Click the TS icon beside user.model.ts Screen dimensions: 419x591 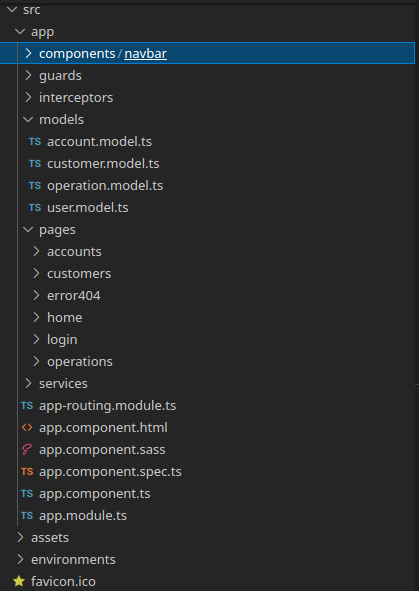[x=35, y=208]
